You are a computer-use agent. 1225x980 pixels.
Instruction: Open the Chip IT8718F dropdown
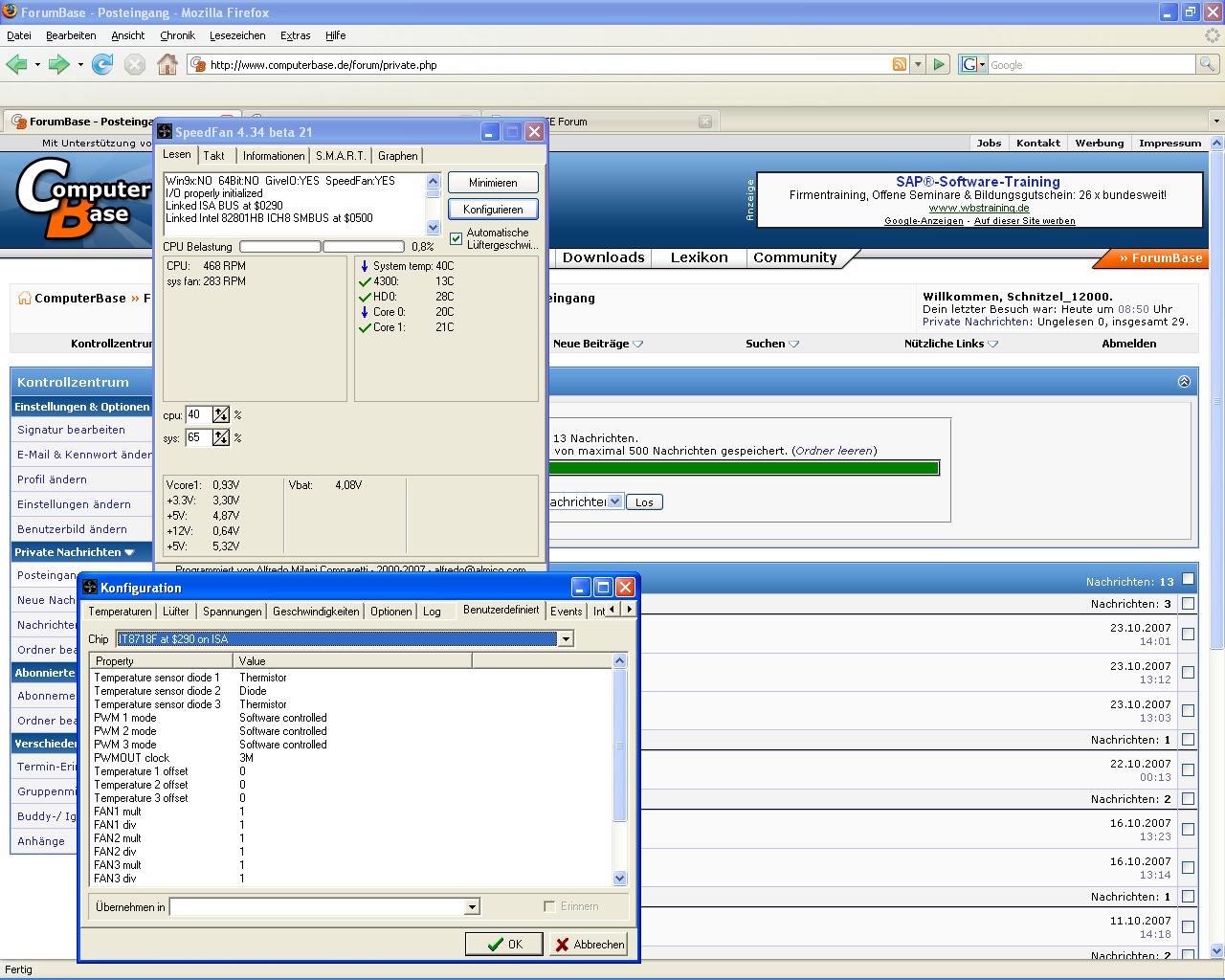click(x=566, y=638)
